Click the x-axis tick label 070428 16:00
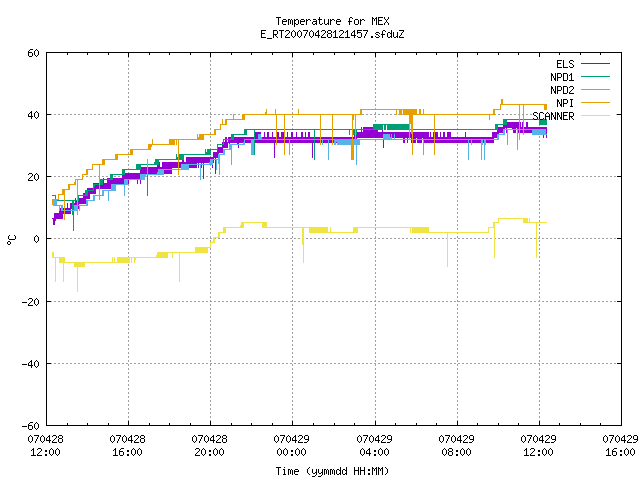 click(x=127, y=446)
